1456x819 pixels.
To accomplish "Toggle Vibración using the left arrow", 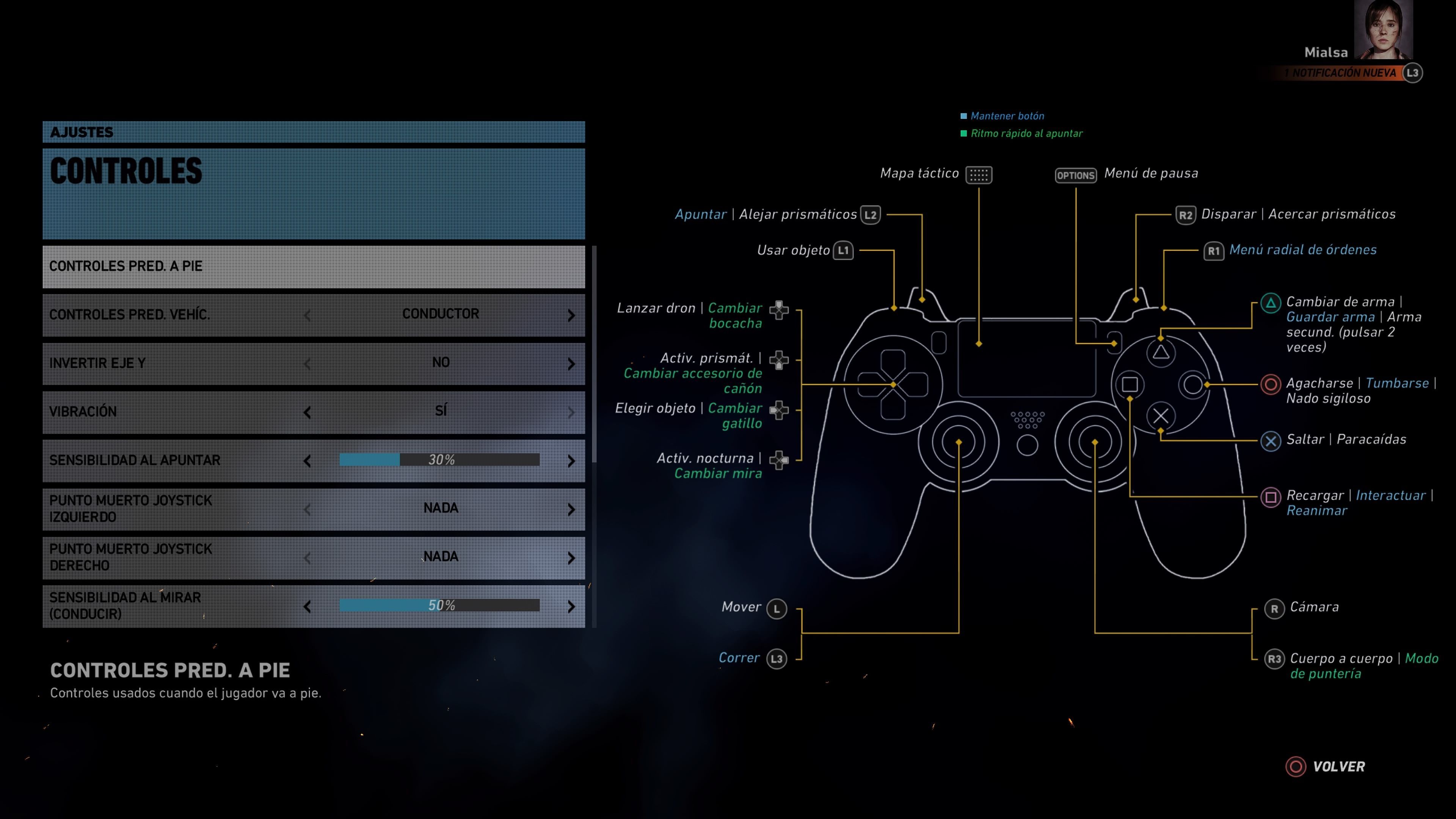I will (307, 413).
